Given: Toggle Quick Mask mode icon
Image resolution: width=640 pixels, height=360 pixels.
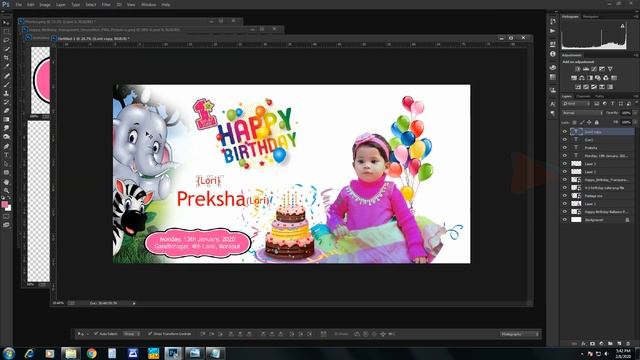Looking at the screenshot, I should [x=6, y=217].
